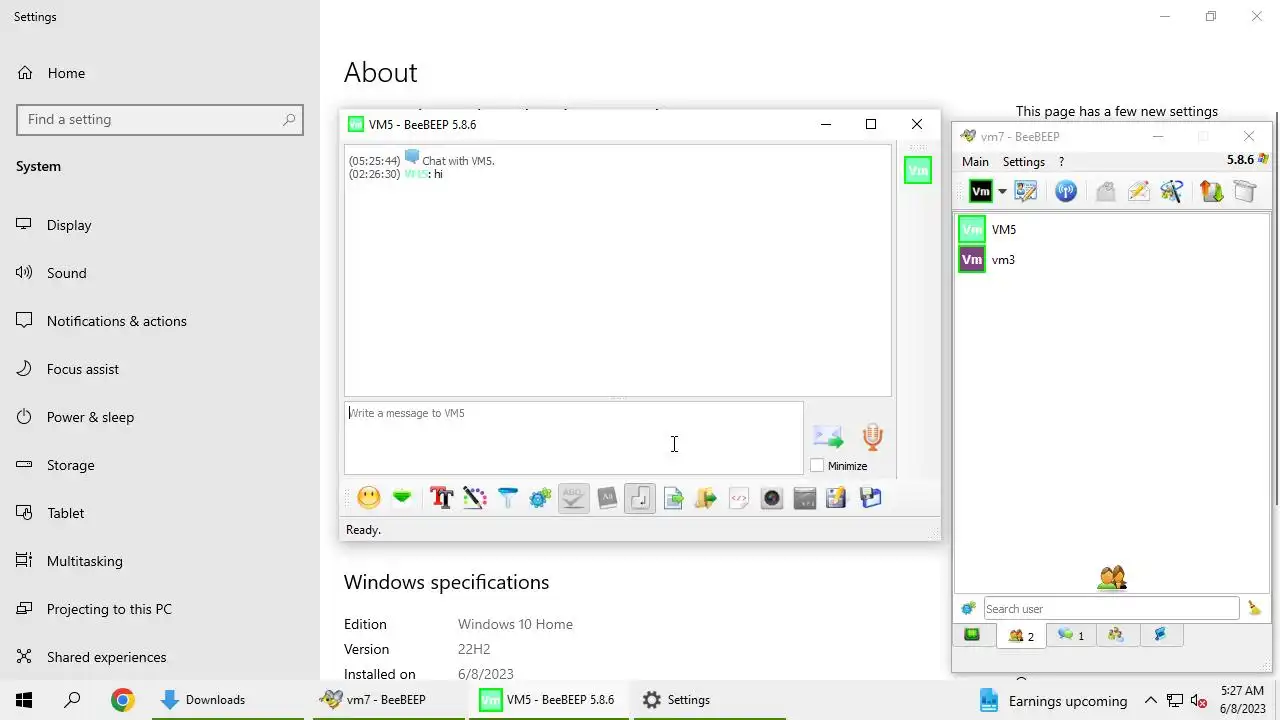Screen dimensions: 1280x720
Task: Click the code snippet icon
Action: [x=739, y=498]
